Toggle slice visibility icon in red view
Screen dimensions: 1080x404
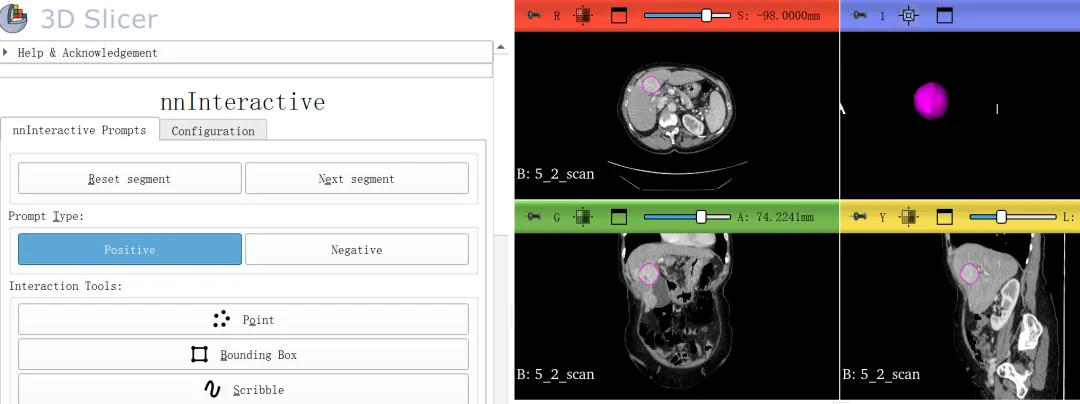point(583,15)
